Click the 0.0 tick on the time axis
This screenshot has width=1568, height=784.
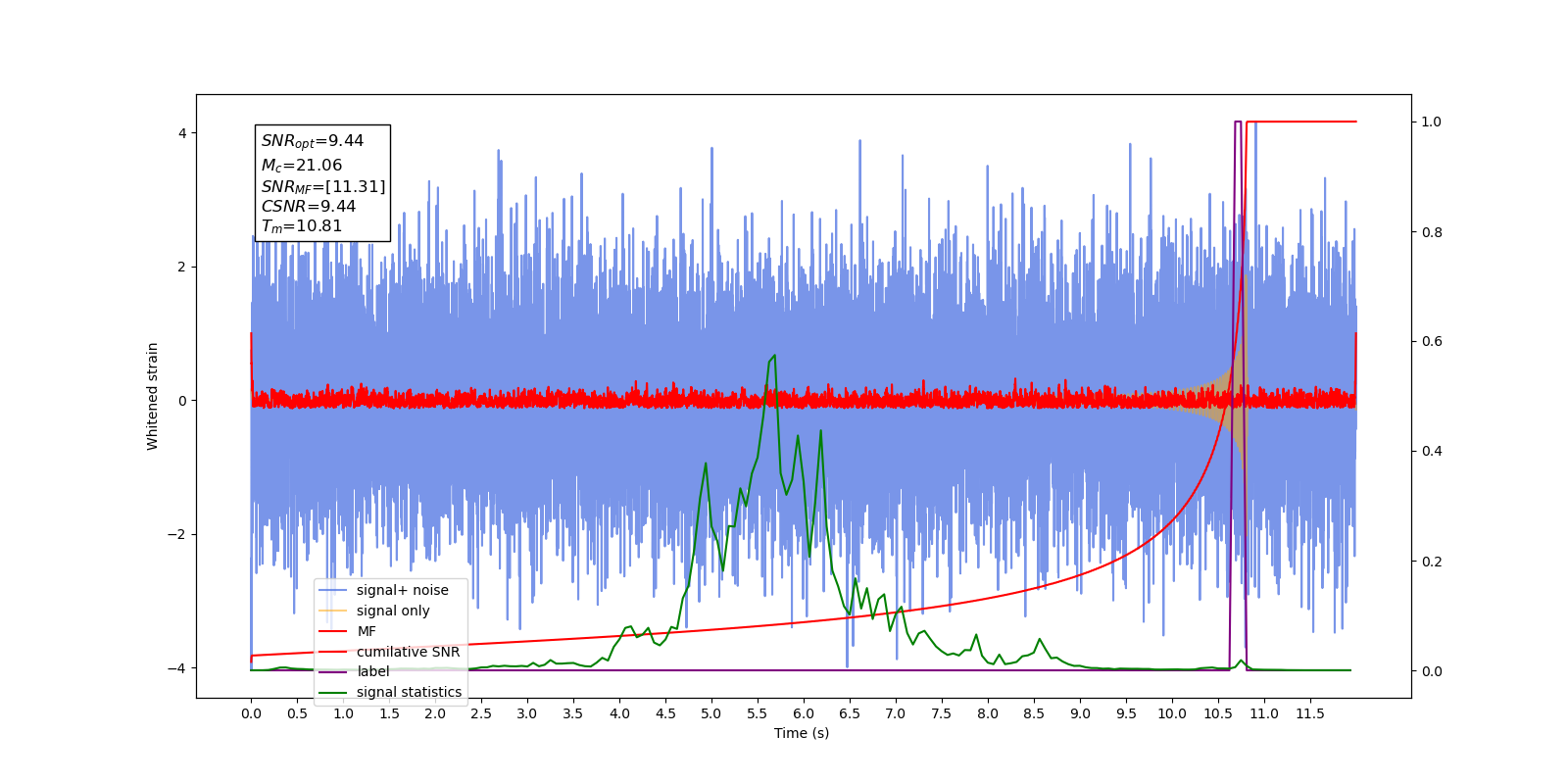251,713
